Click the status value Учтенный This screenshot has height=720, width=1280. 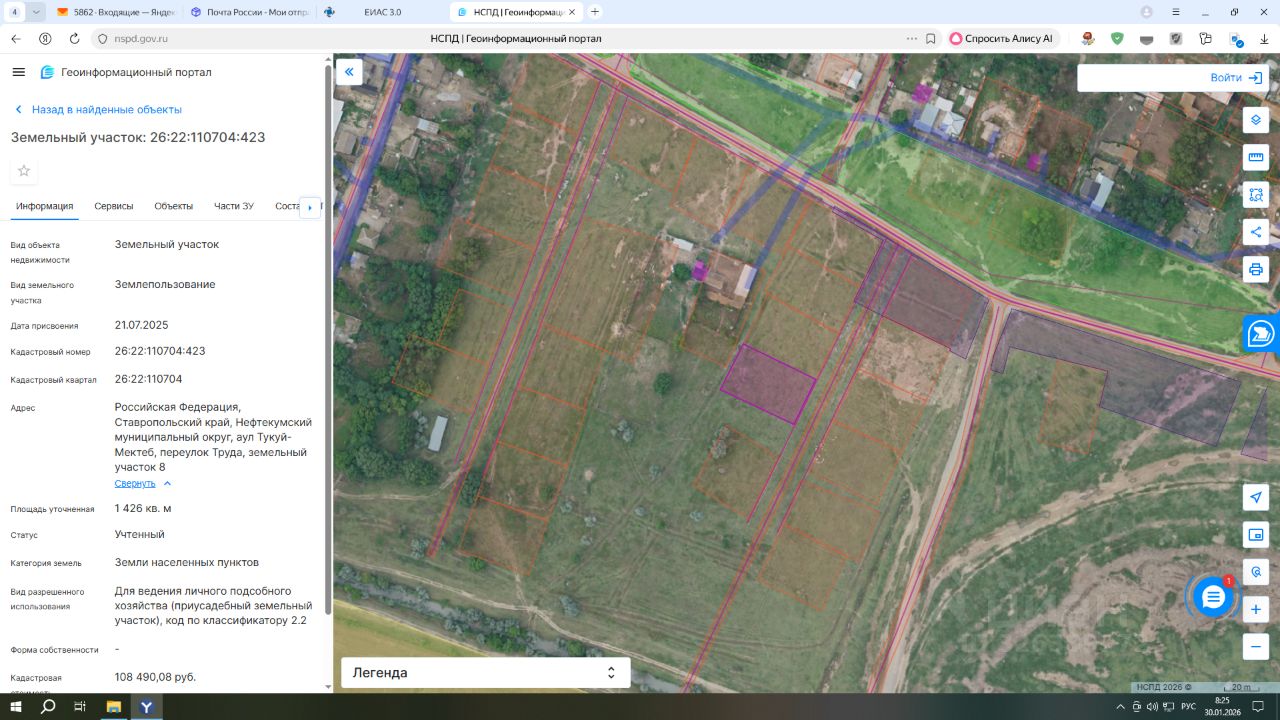coord(140,535)
